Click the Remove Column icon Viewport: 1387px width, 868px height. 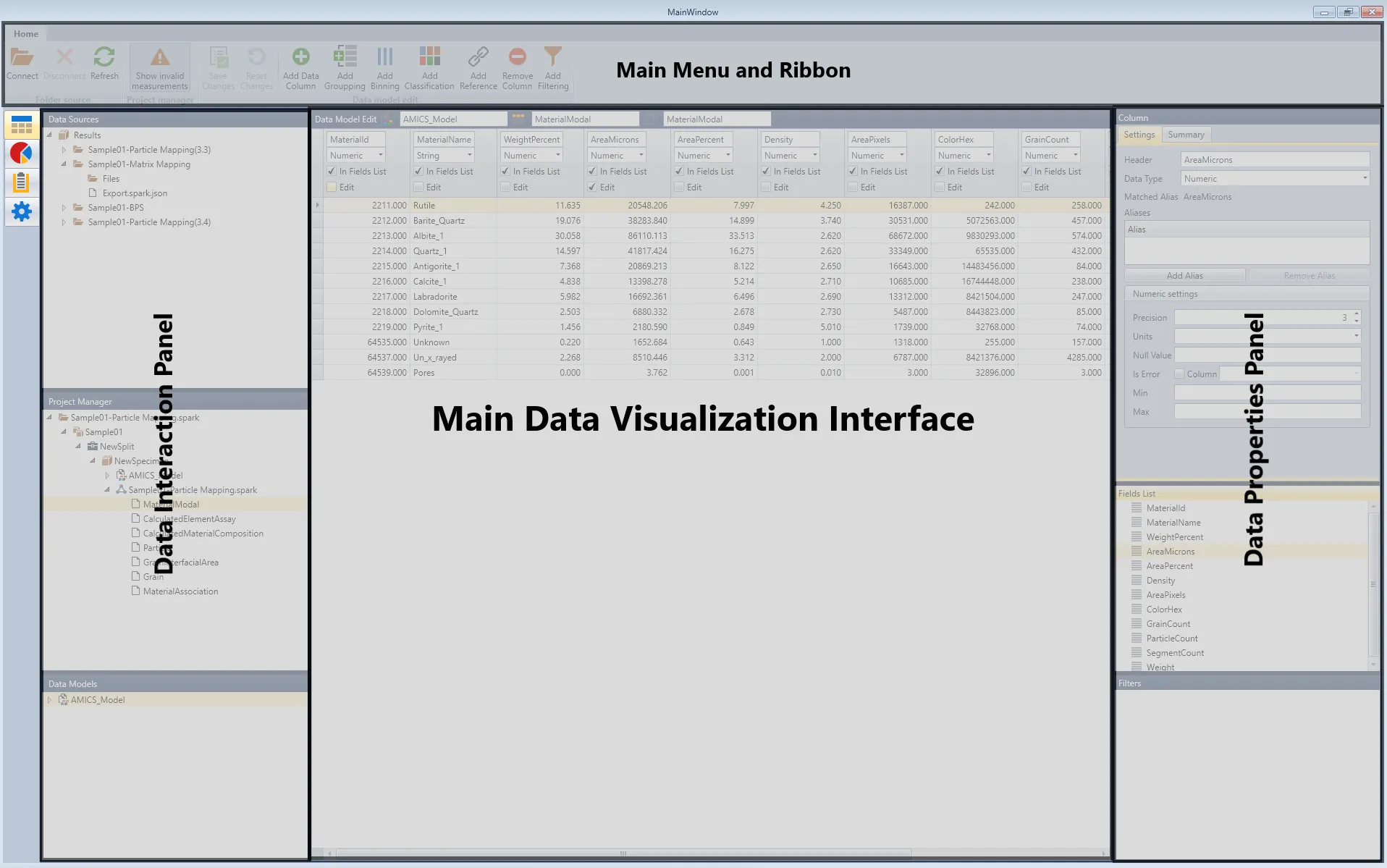click(x=517, y=56)
